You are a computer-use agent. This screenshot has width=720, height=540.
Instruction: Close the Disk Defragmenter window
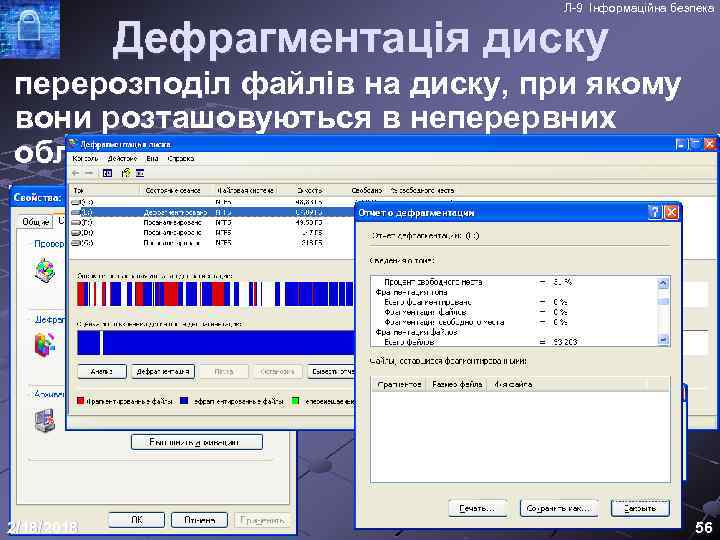point(709,145)
